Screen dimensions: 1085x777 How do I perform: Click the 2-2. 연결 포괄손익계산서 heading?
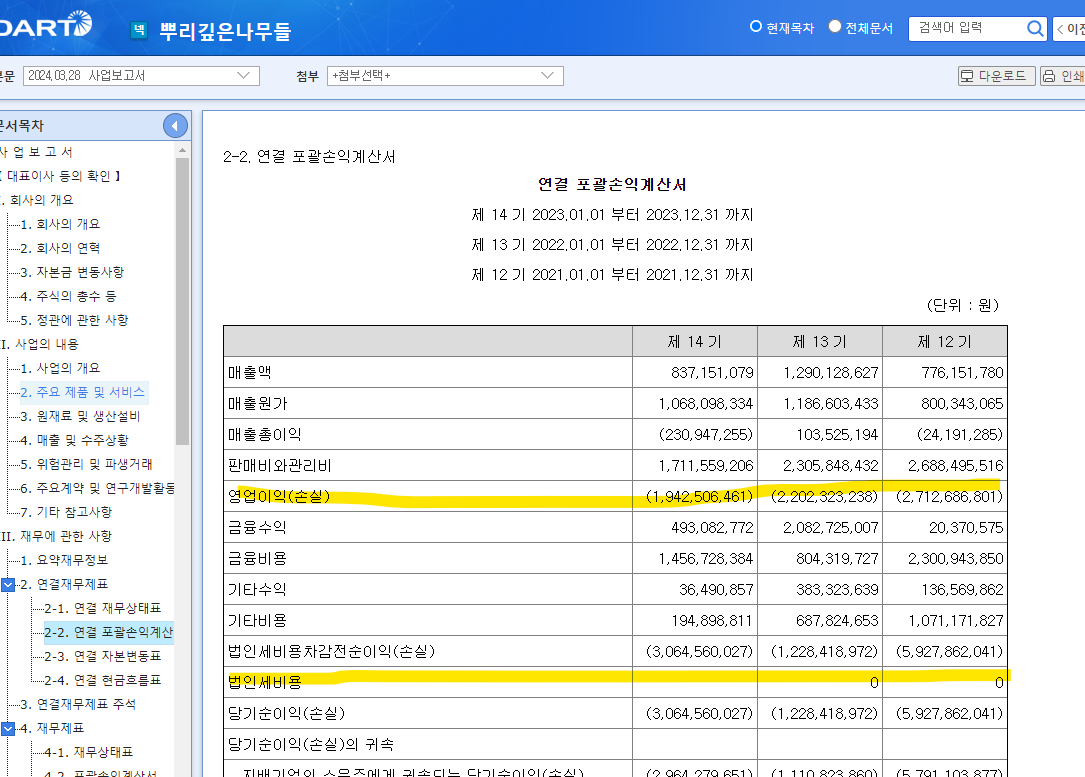pyautogui.click(x=309, y=156)
